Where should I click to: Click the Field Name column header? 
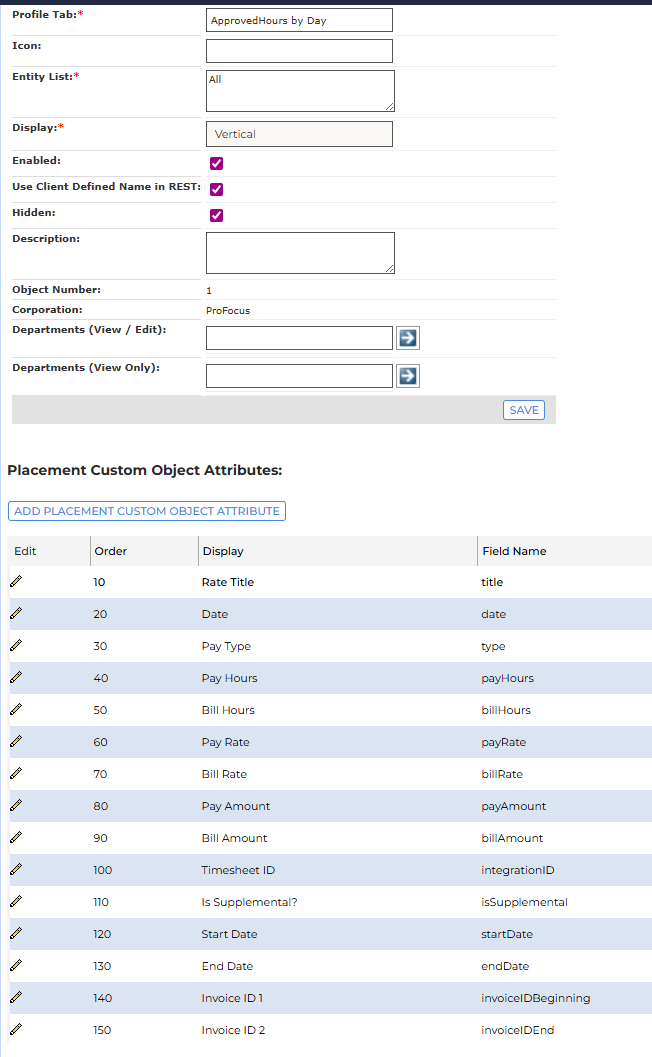coord(514,551)
